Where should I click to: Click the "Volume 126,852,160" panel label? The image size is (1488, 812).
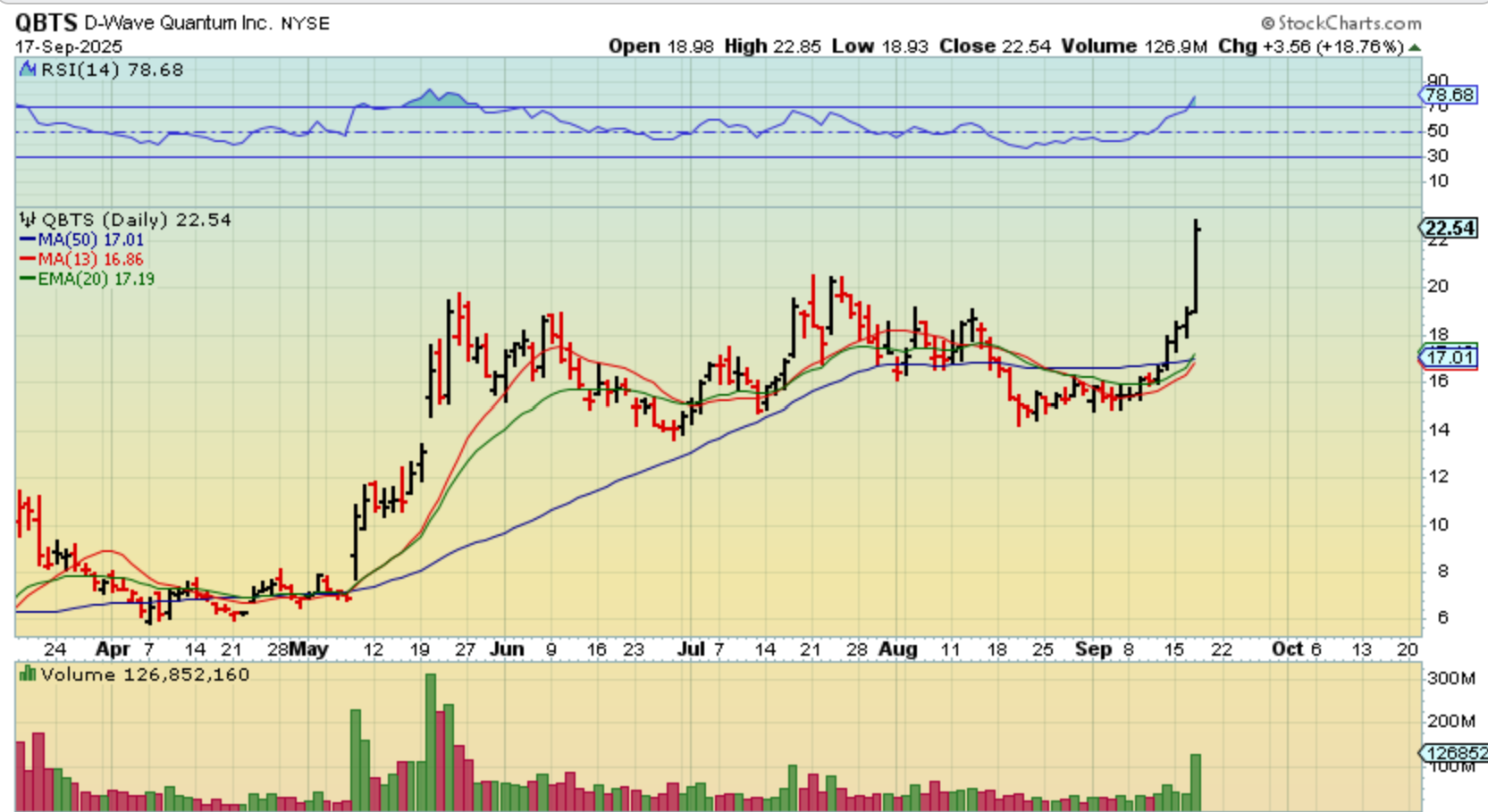click(x=145, y=674)
